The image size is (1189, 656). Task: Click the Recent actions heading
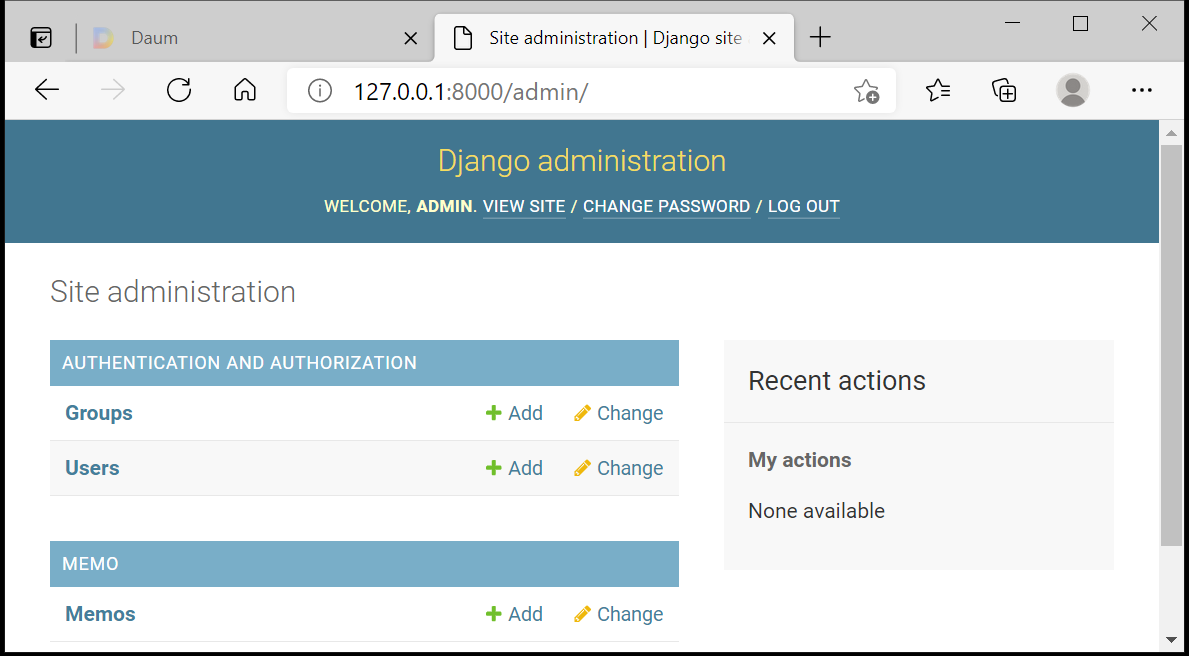(837, 380)
